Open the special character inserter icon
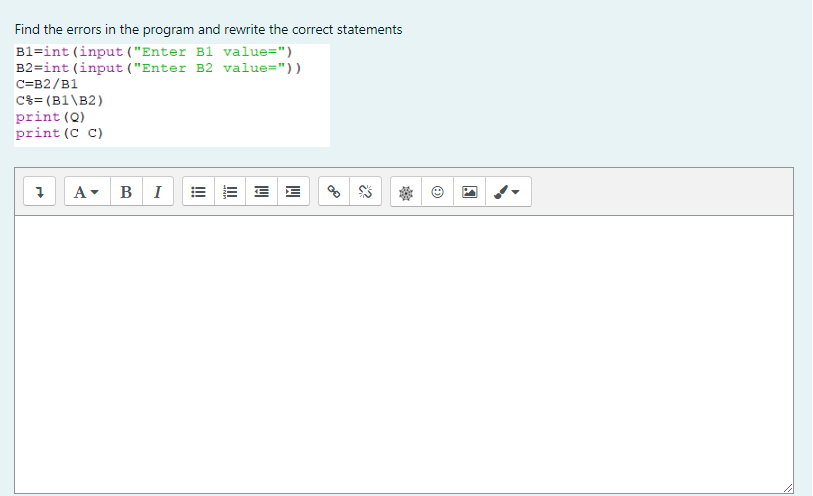The image size is (813, 496). [x=406, y=192]
